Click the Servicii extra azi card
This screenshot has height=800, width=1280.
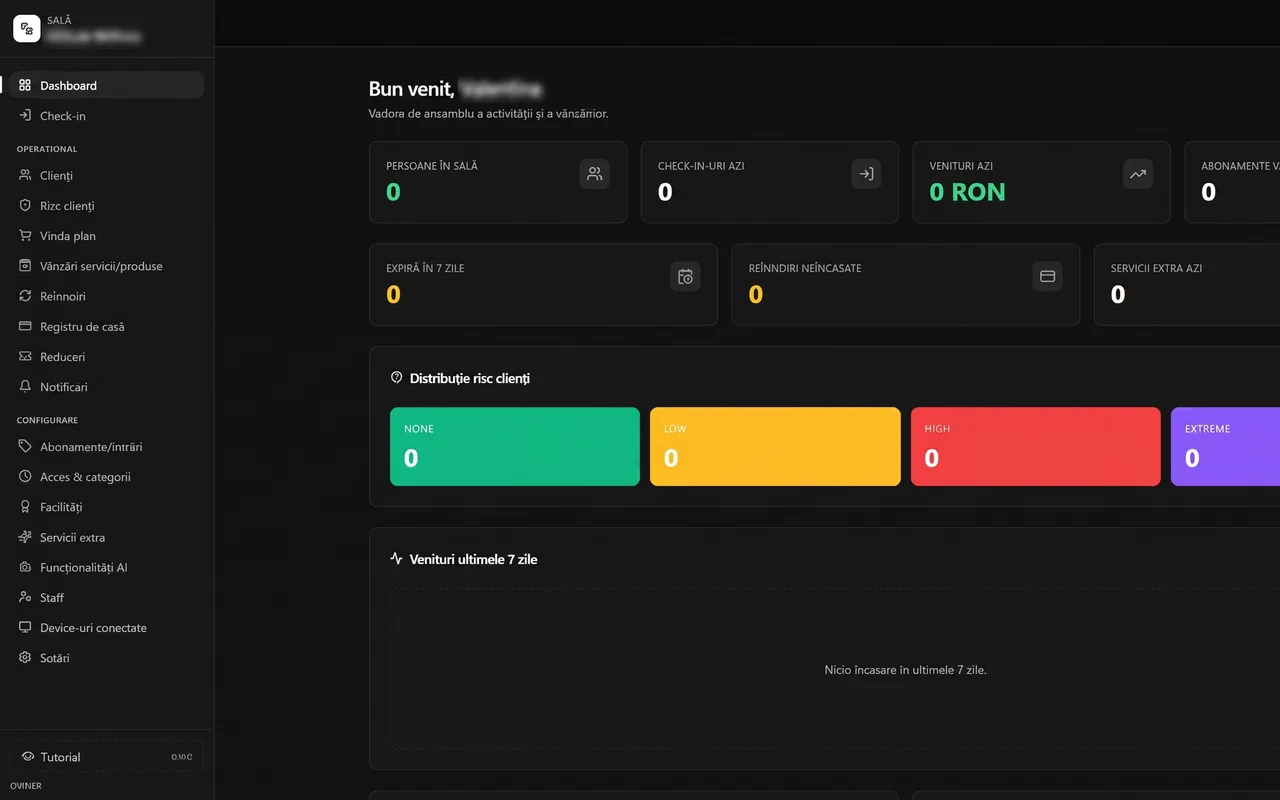coord(1187,285)
